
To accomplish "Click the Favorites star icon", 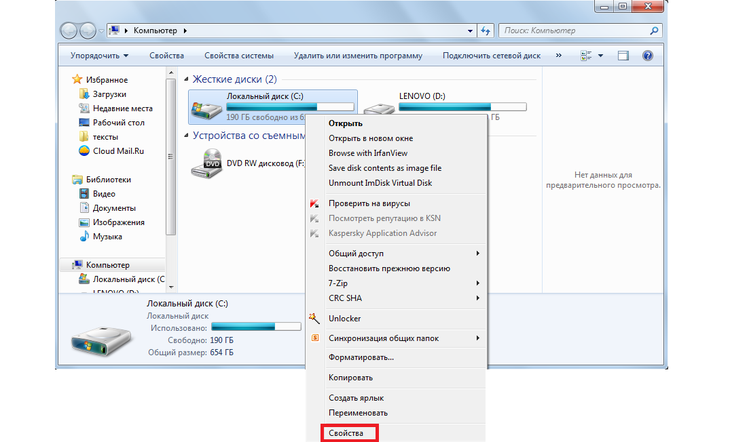I will point(77,80).
